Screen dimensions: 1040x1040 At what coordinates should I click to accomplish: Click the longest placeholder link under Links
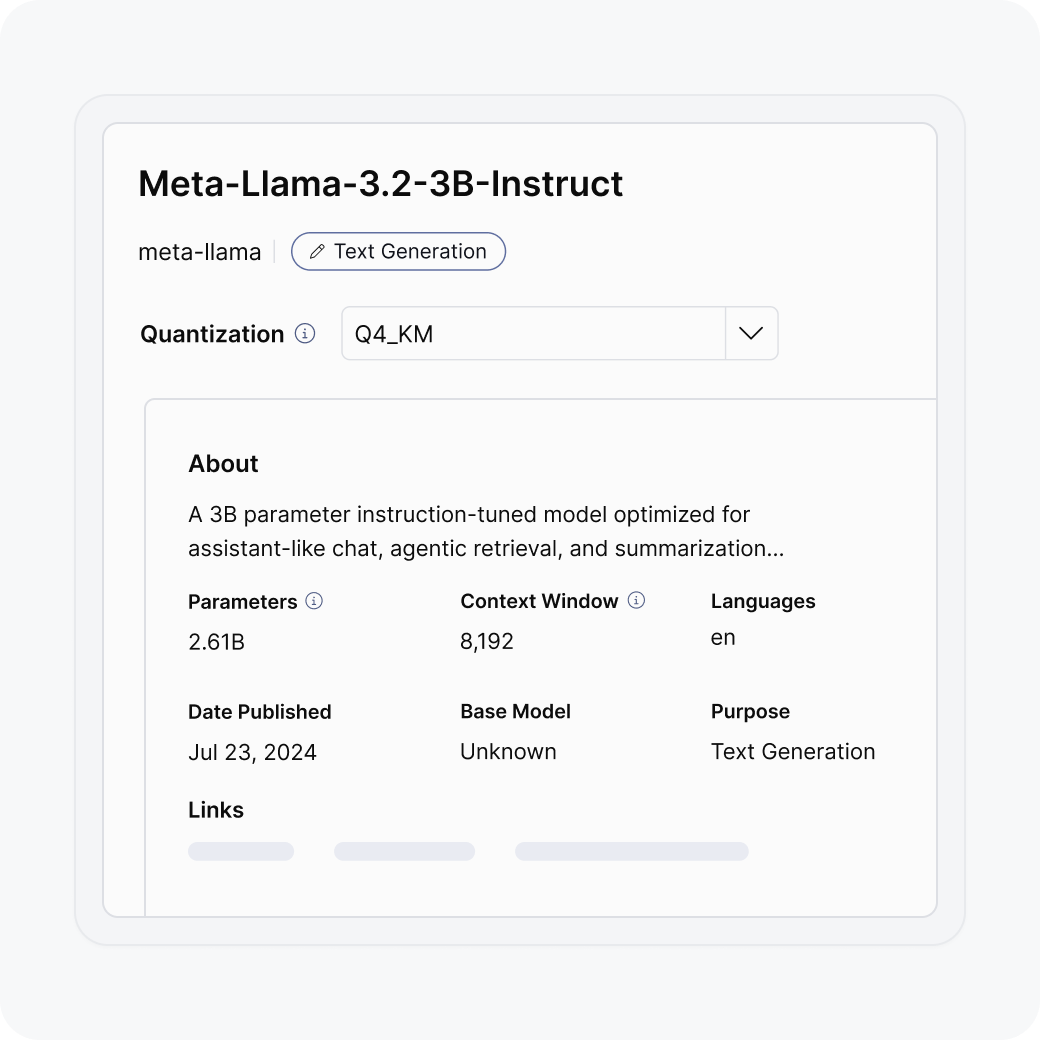pos(631,852)
